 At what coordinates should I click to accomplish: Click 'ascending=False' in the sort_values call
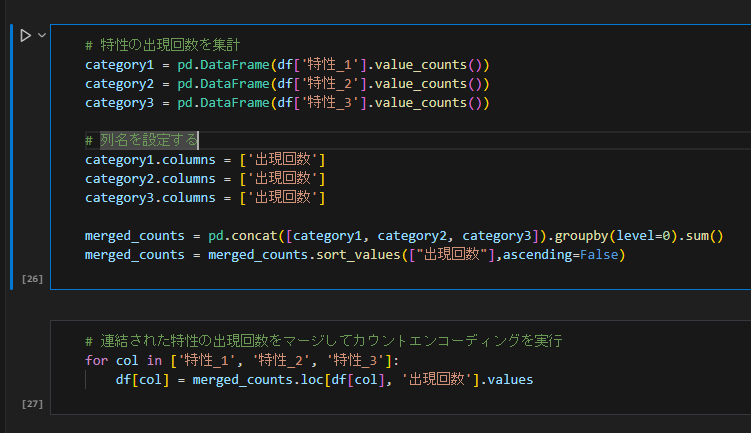click(x=560, y=255)
